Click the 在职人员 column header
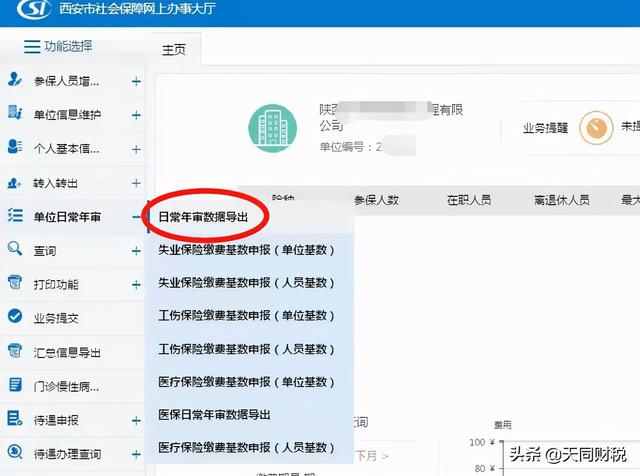 coord(469,200)
